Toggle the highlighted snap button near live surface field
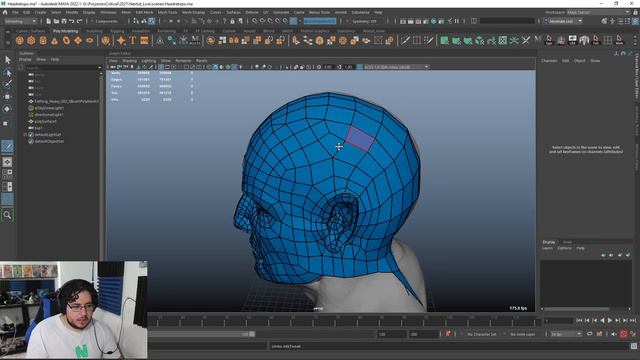The image size is (640, 360). (x=293, y=21)
